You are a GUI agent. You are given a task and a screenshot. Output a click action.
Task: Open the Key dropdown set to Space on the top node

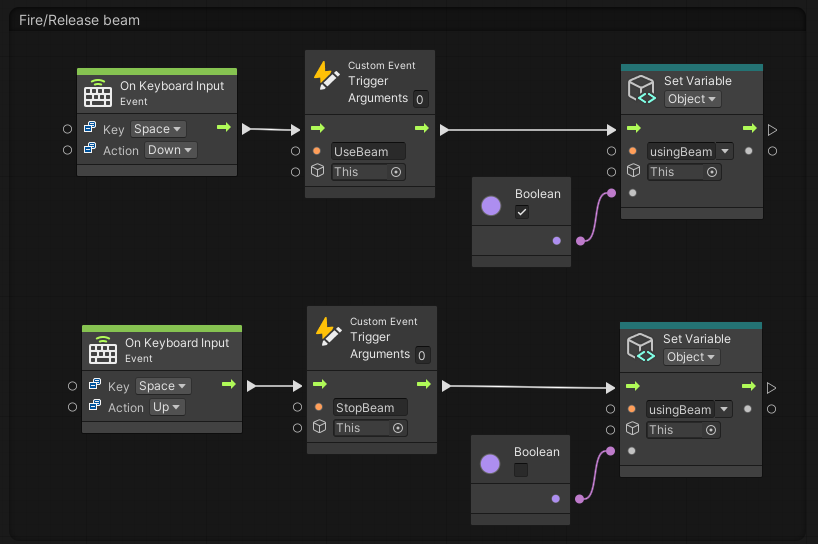point(159,129)
